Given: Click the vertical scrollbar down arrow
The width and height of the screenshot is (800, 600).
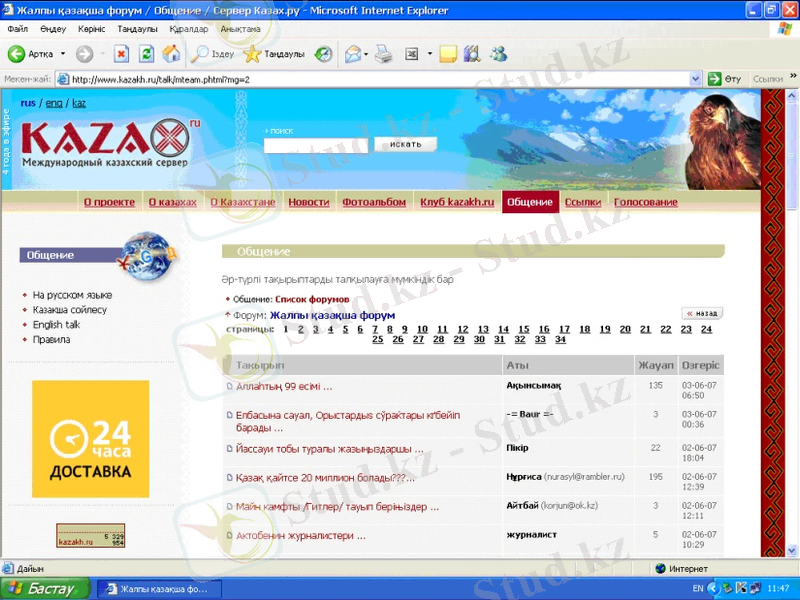Looking at the screenshot, I should (x=792, y=550).
